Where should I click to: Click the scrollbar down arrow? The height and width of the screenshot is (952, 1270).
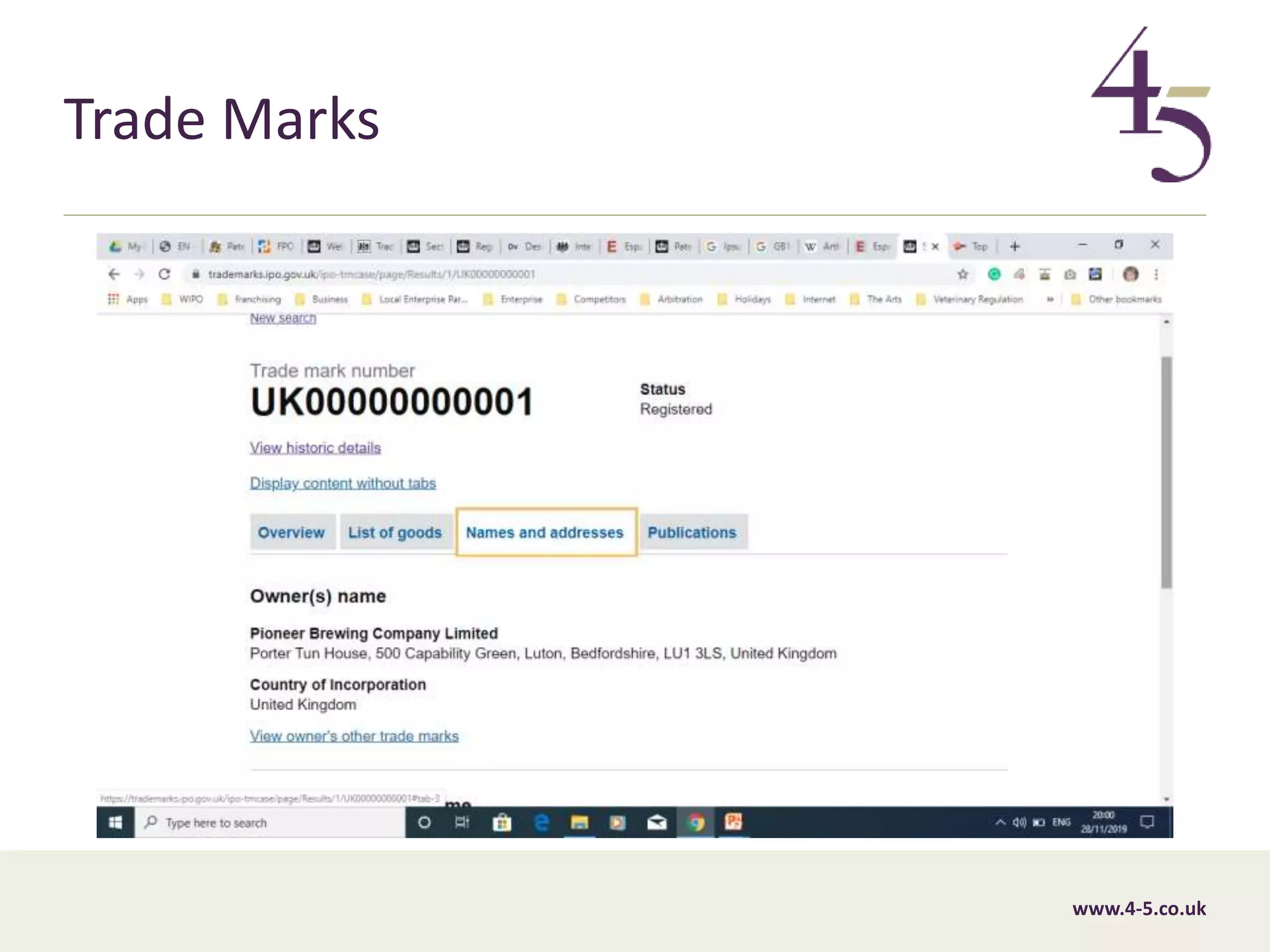coord(1166,799)
